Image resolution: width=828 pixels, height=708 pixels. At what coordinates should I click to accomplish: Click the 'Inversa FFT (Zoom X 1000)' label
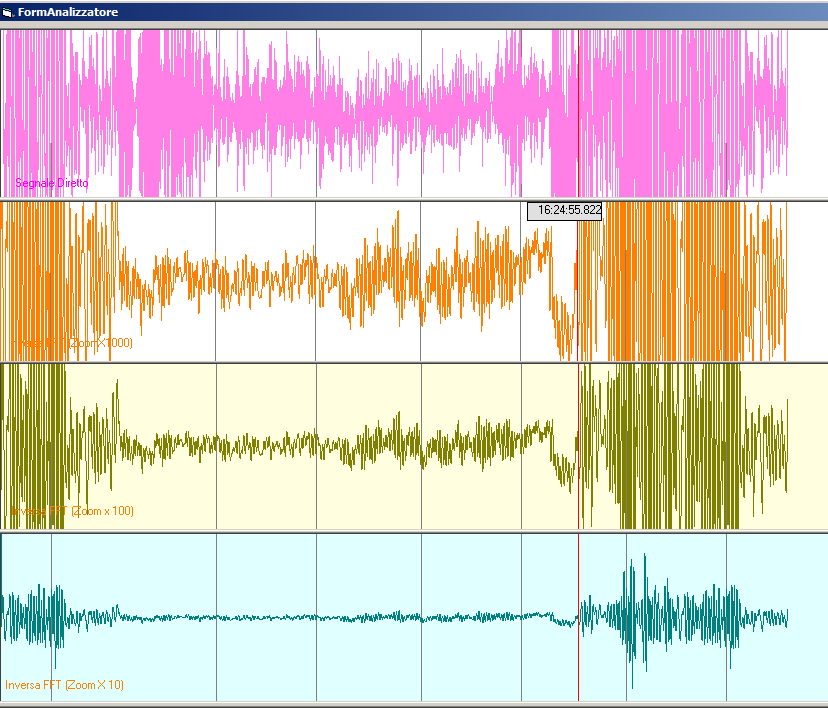[x=73, y=343]
